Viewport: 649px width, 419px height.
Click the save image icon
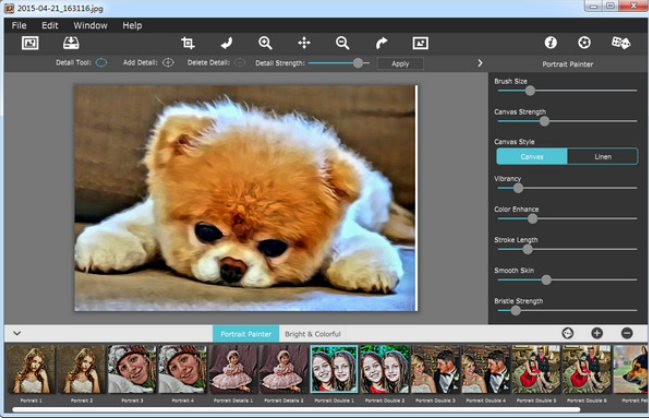point(71,43)
